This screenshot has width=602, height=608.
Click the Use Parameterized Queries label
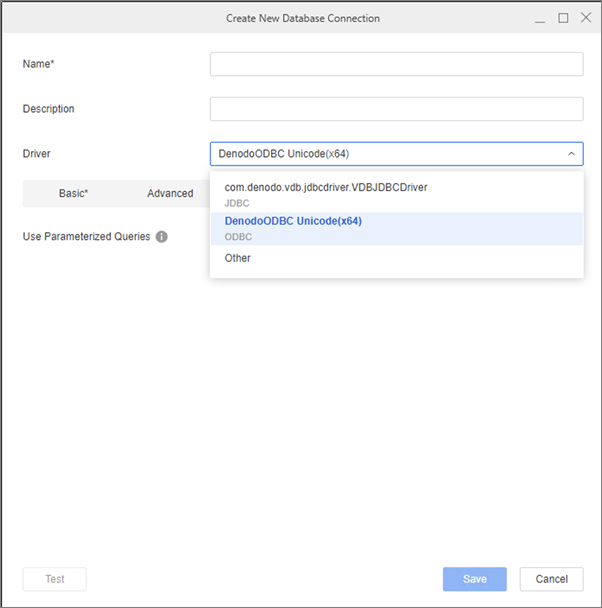(x=86, y=237)
